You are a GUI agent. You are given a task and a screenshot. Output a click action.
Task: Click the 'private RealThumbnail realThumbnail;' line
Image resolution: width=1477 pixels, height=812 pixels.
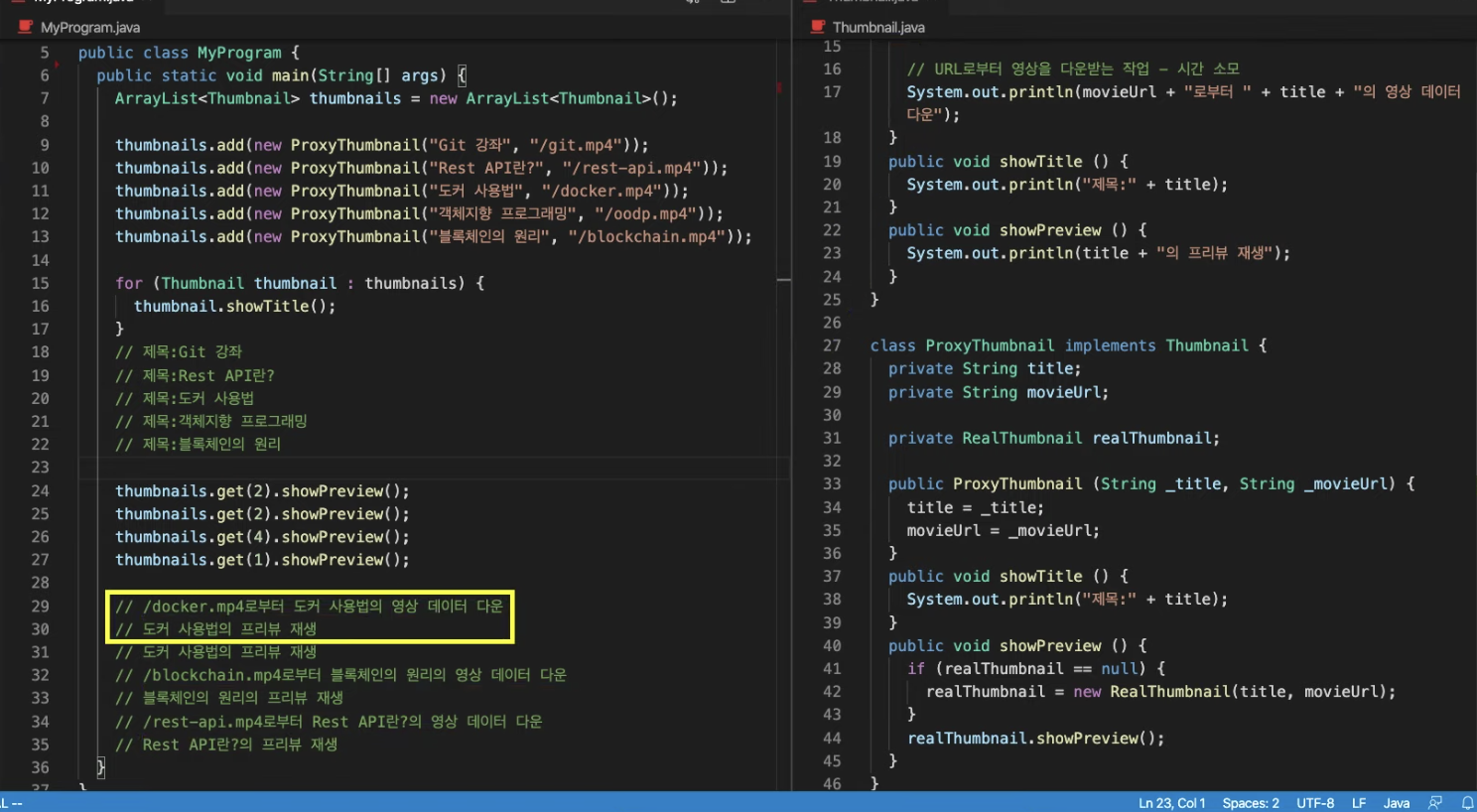pos(1054,438)
